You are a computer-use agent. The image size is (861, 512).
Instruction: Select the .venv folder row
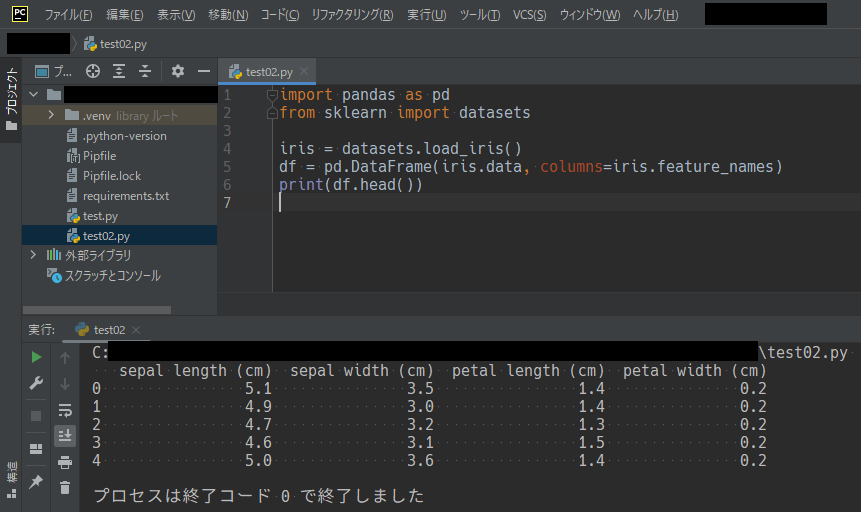(120, 115)
